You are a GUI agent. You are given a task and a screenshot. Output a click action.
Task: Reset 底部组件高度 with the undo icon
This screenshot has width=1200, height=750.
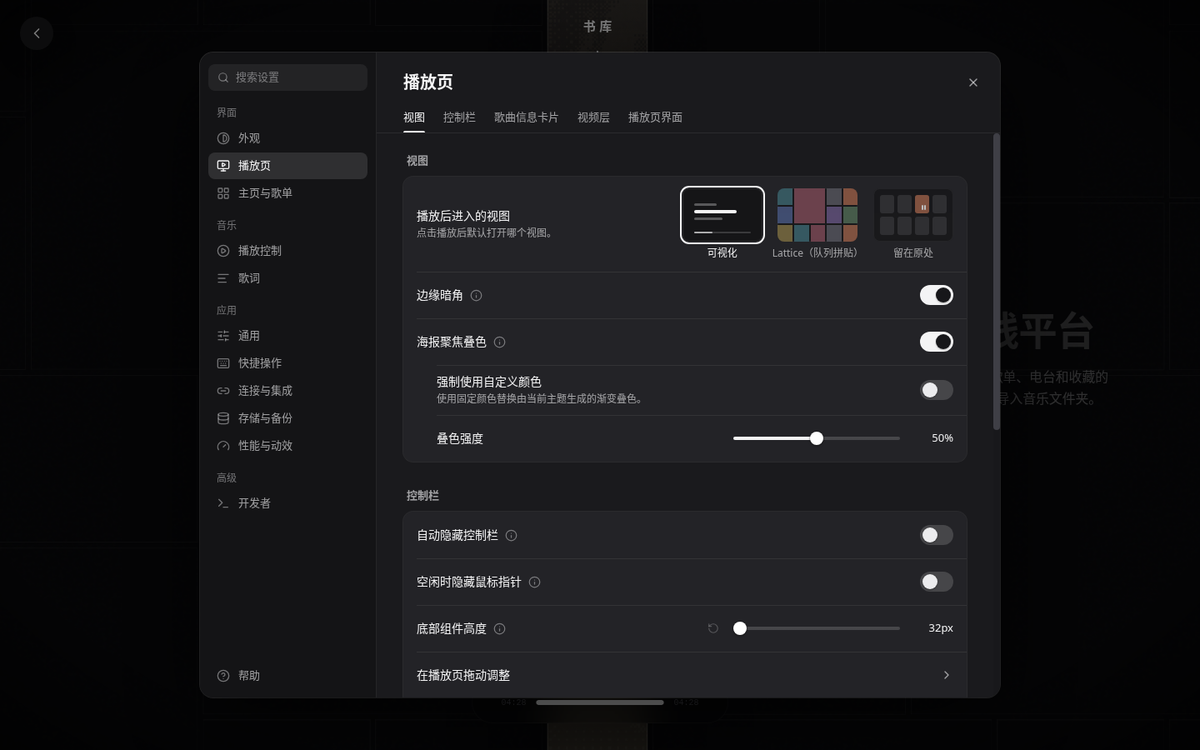[713, 628]
